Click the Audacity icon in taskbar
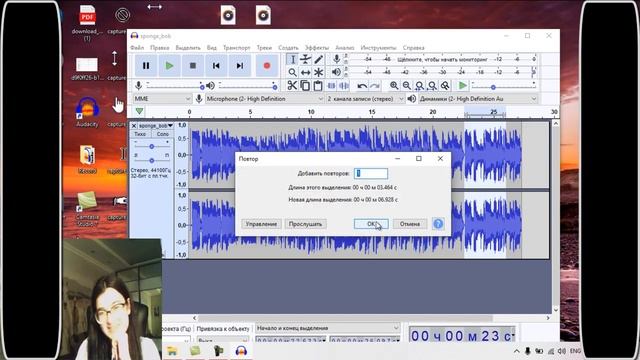Viewport: 640px width, 360px height. coord(241,351)
